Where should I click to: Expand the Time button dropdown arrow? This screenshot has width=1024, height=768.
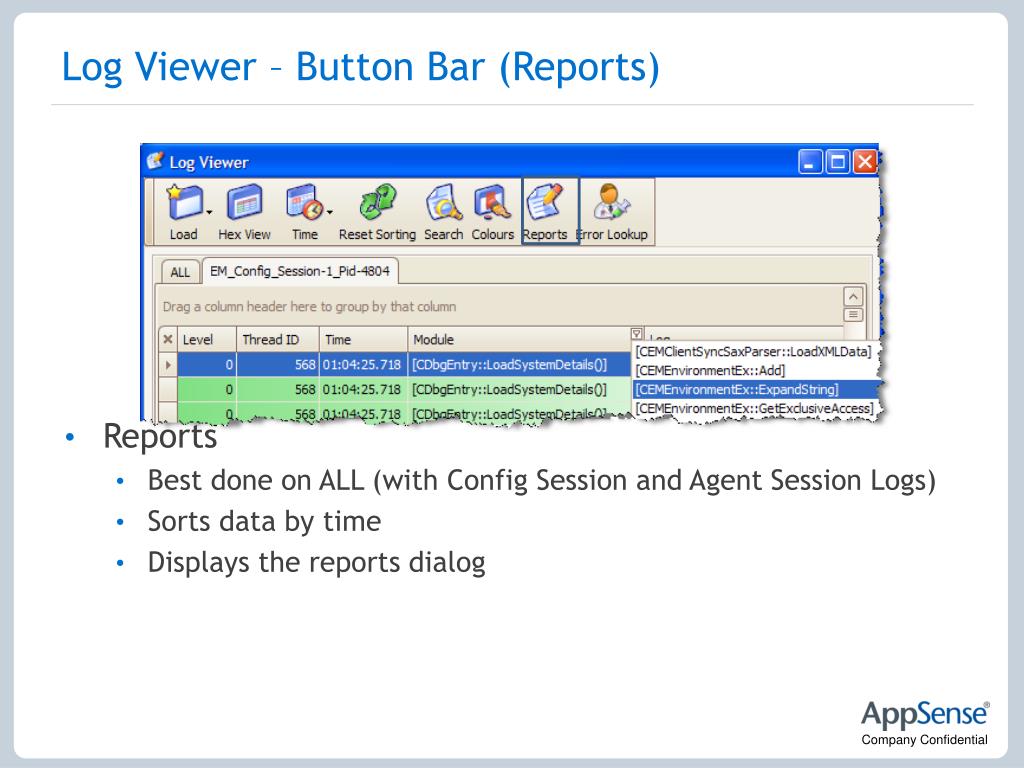330,212
